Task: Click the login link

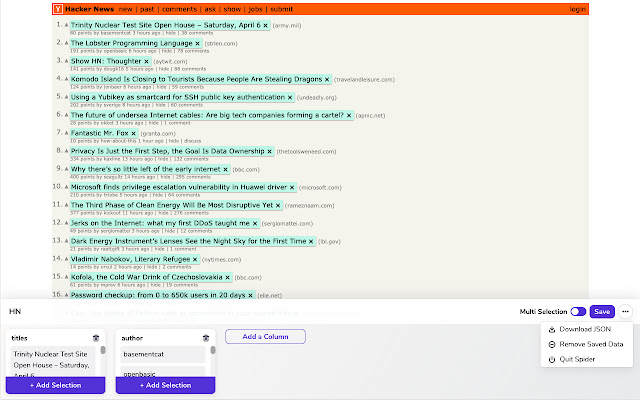Action: (x=578, y=9)
